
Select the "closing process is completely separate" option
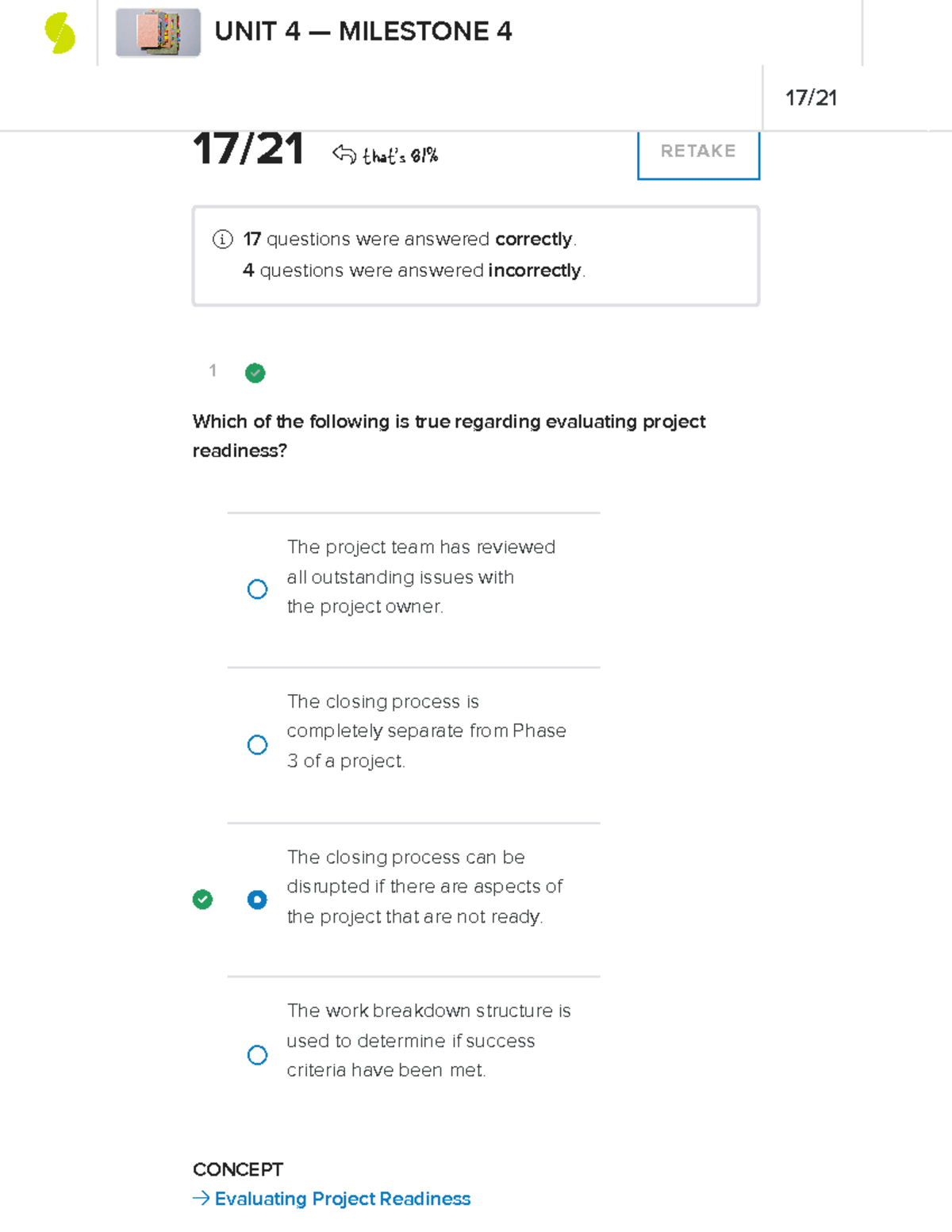tap(257, 744)
